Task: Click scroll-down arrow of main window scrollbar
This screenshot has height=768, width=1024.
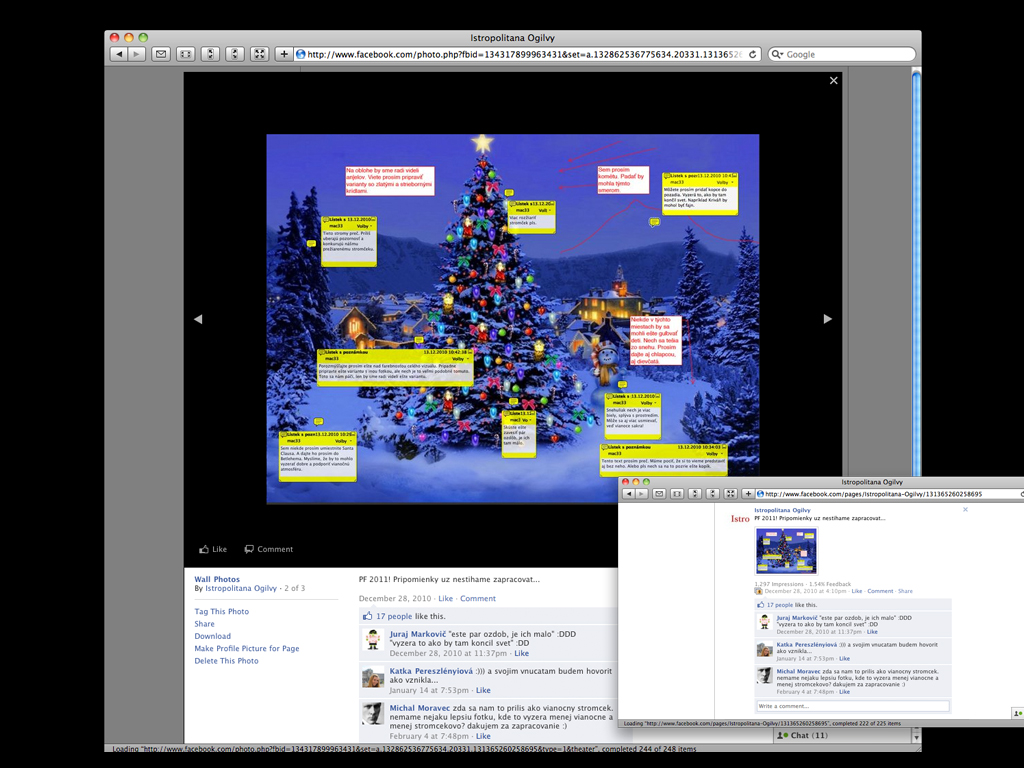Action: (x=916, y=737)
